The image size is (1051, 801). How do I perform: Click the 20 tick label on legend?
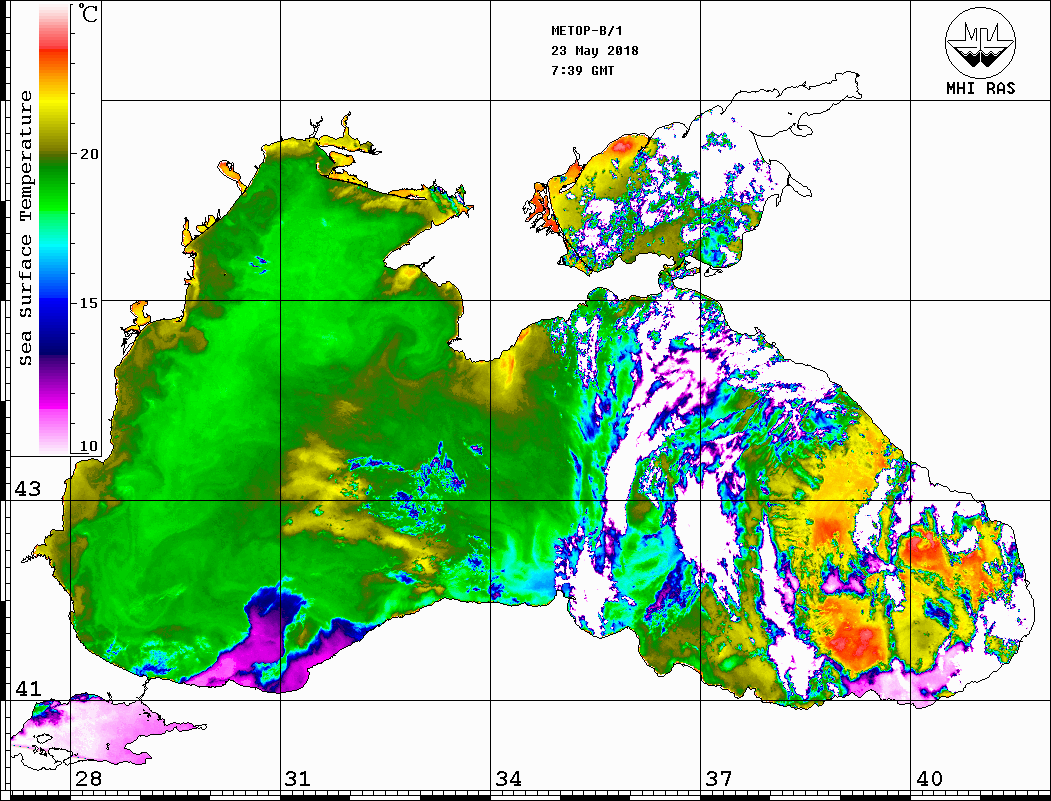click(90, 154)
